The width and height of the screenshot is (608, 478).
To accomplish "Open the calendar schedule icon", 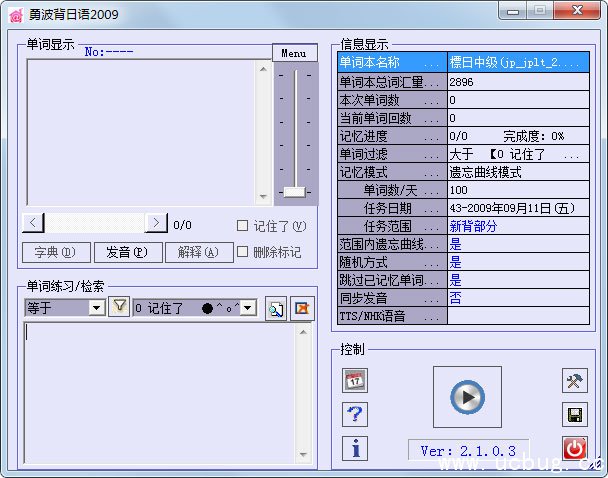I will tap(355, 380).
